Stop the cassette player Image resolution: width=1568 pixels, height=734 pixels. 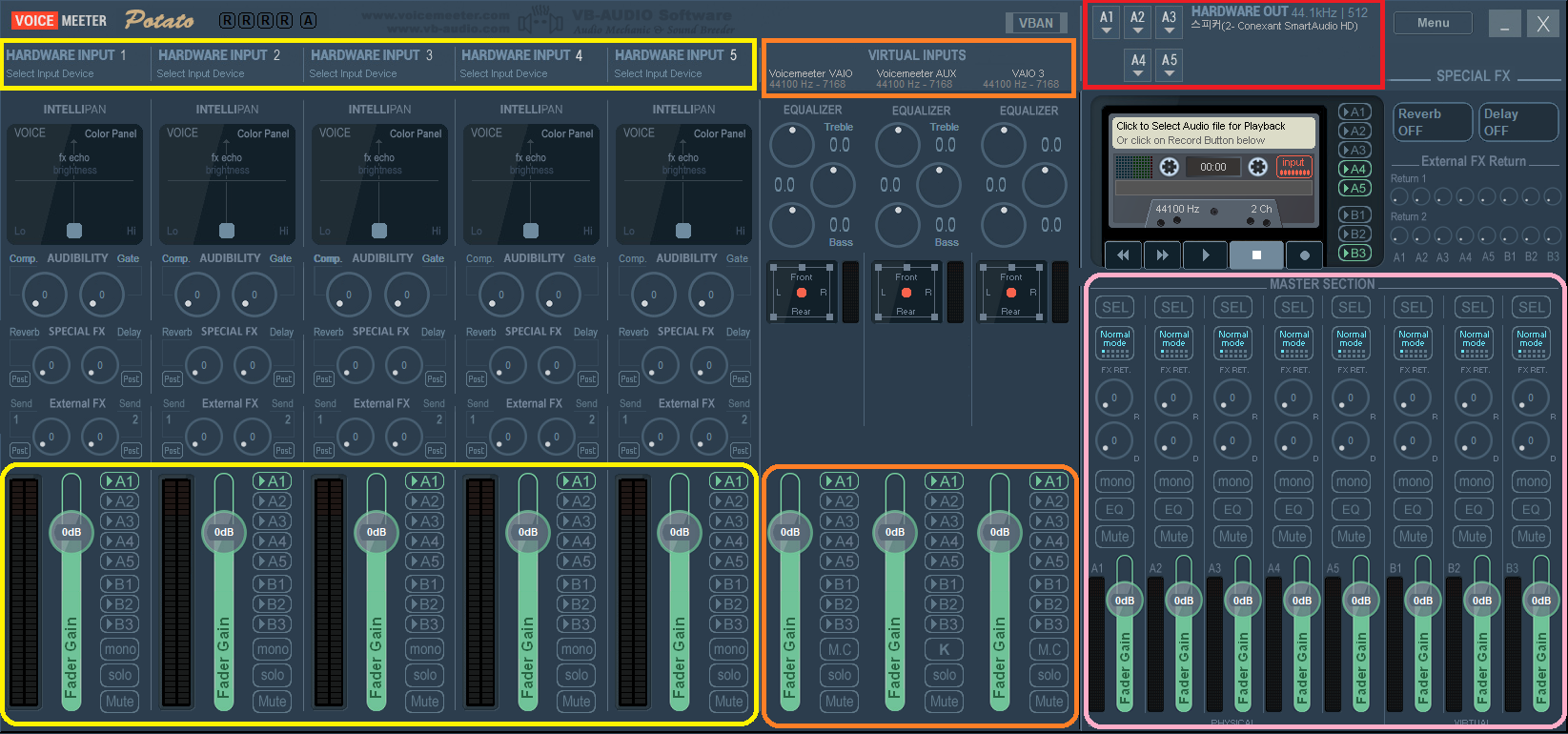pyautogui.click(x=1256, y=255)
